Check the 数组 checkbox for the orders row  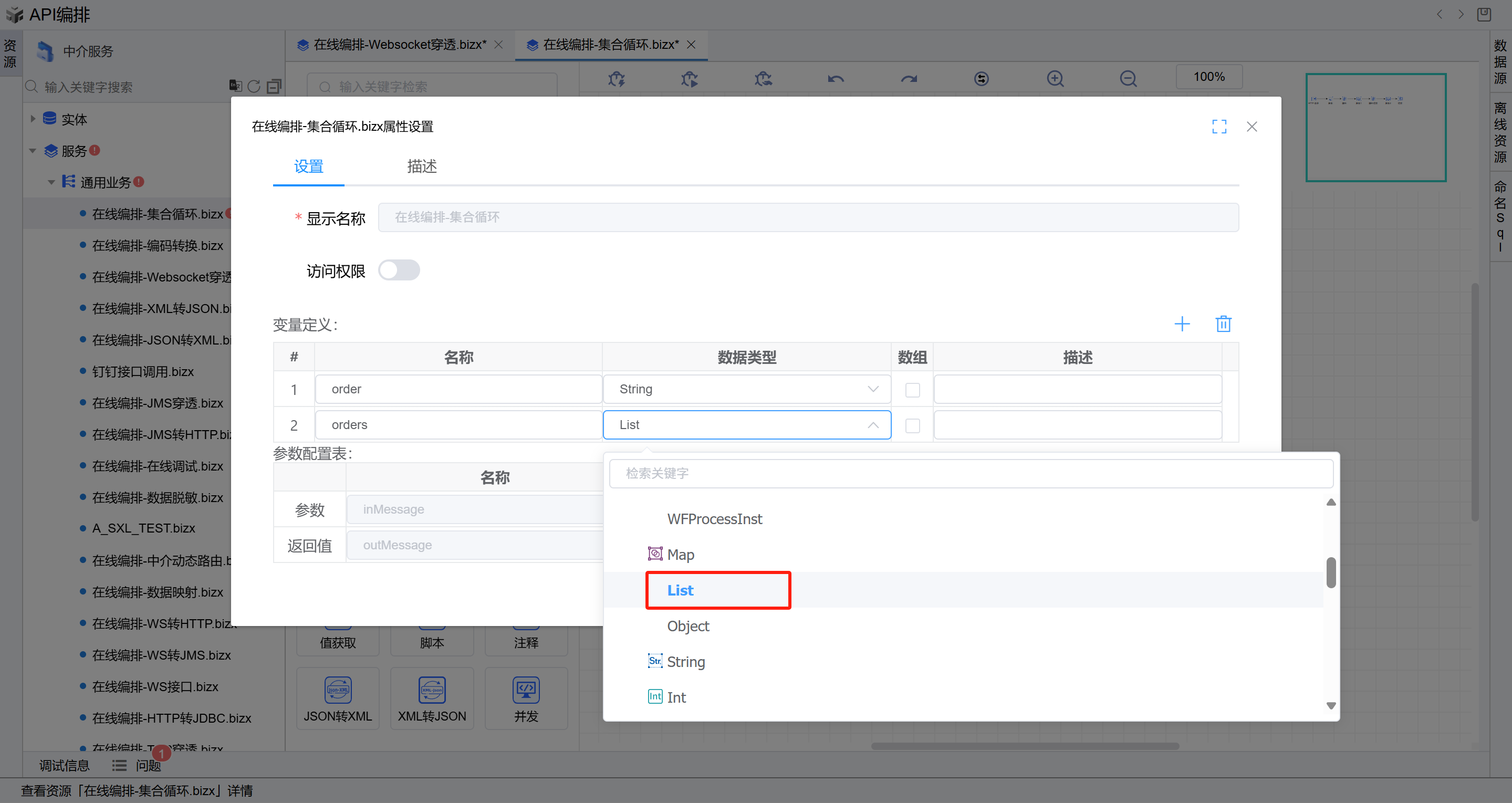(x=912, y=425)
